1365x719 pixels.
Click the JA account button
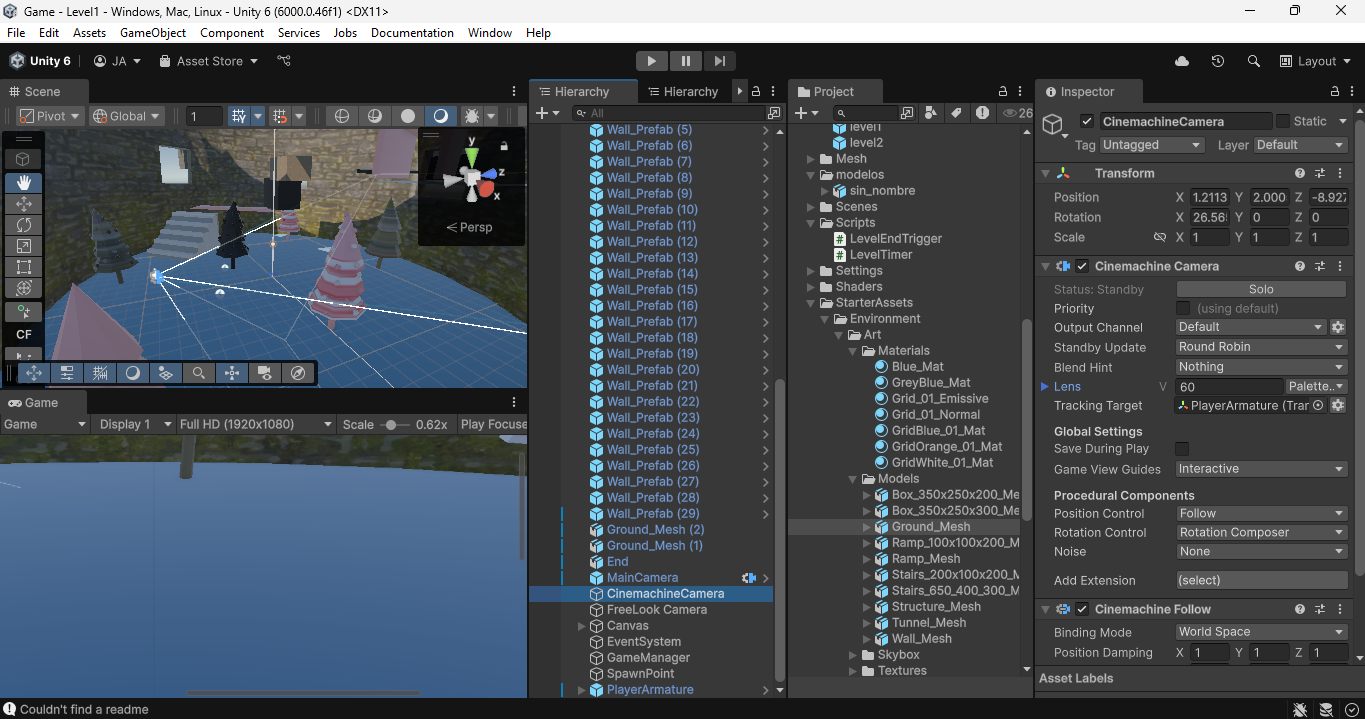point(117,61)
